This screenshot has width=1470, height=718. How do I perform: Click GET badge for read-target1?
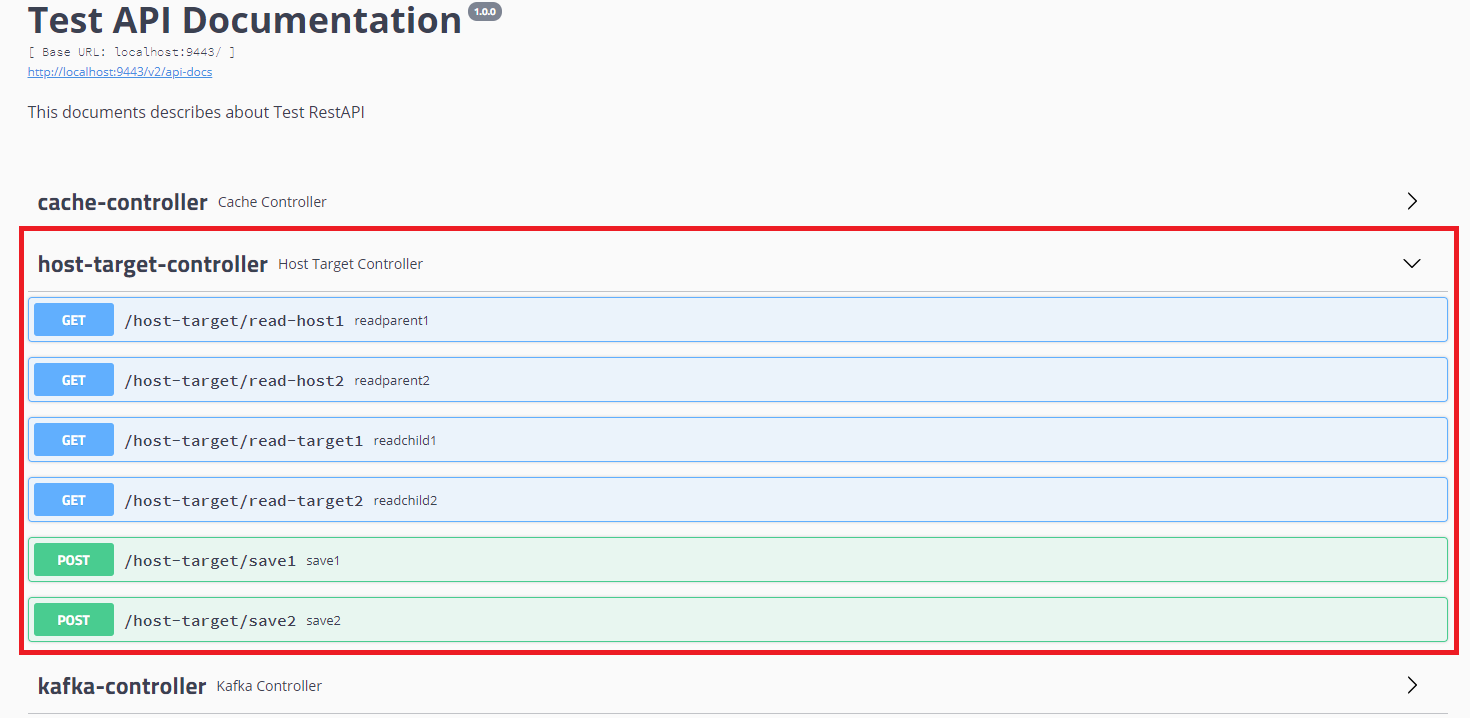pyautogui.click(x=74, y=440)
